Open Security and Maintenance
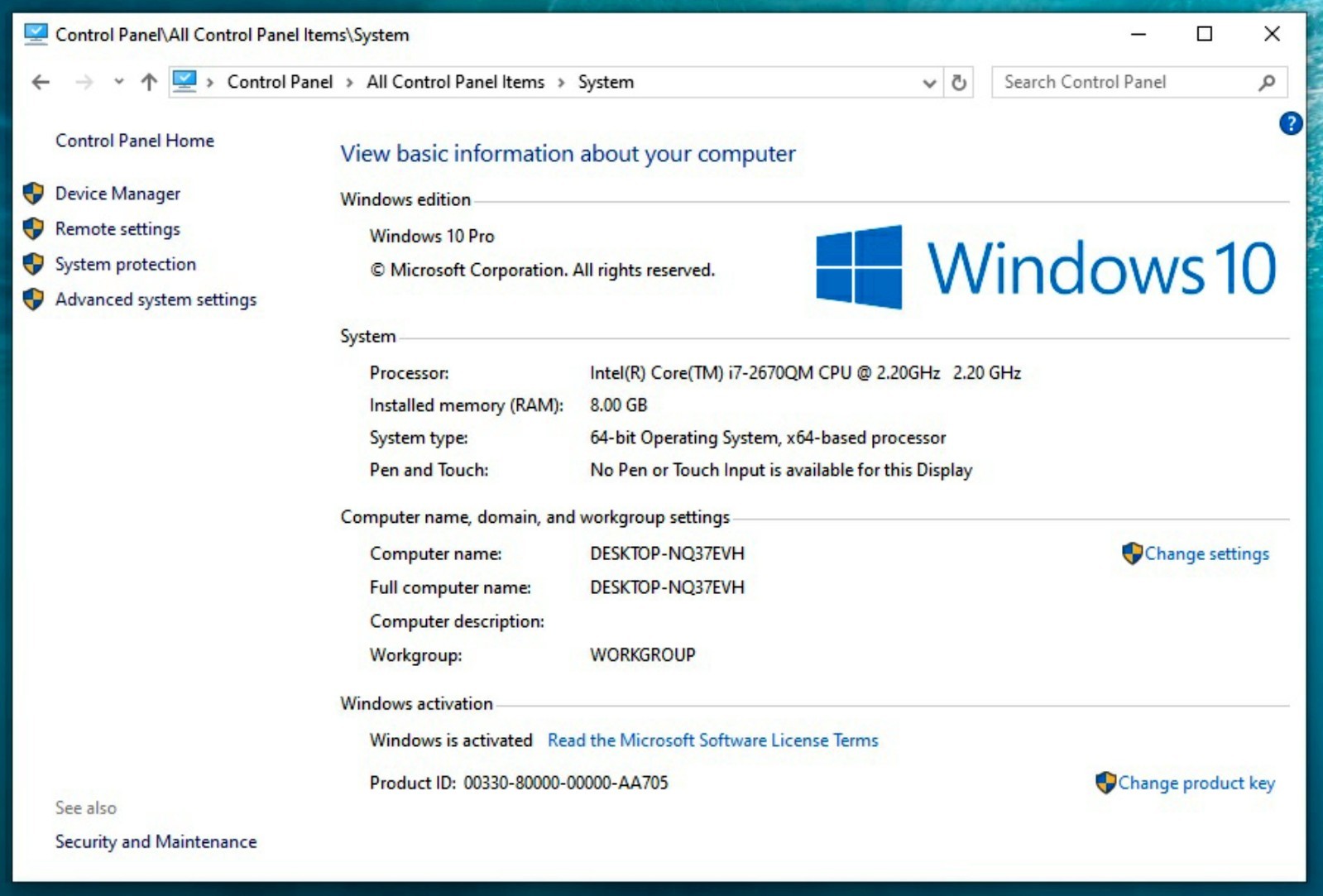Screen dimensions: 1323x896 pos(156,841)
